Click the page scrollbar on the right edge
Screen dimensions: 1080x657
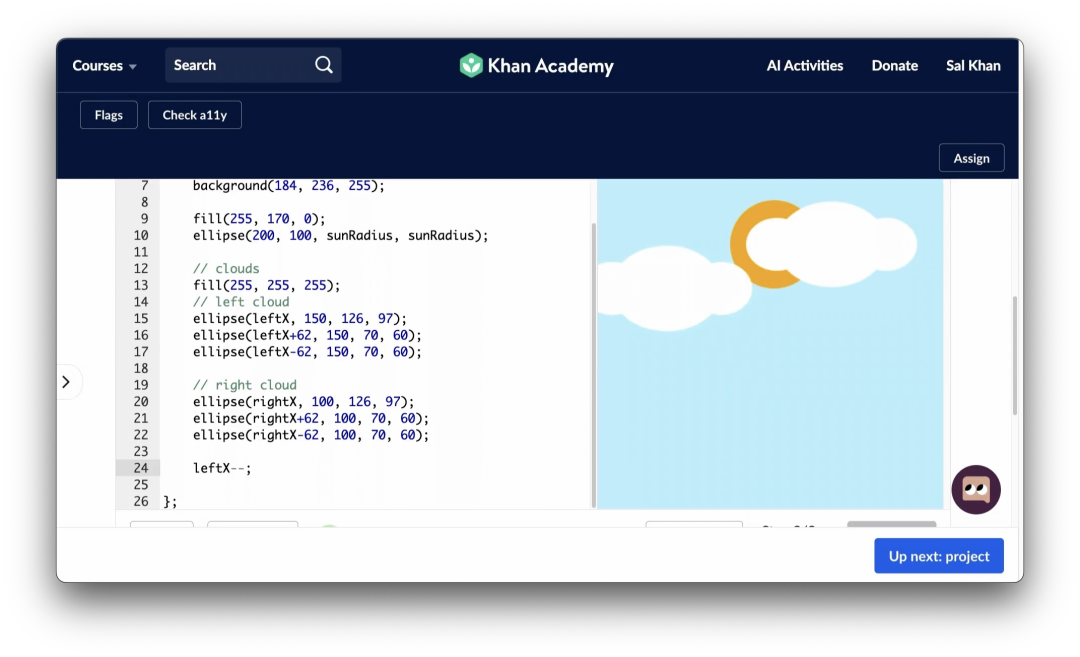click(1015, 355)
